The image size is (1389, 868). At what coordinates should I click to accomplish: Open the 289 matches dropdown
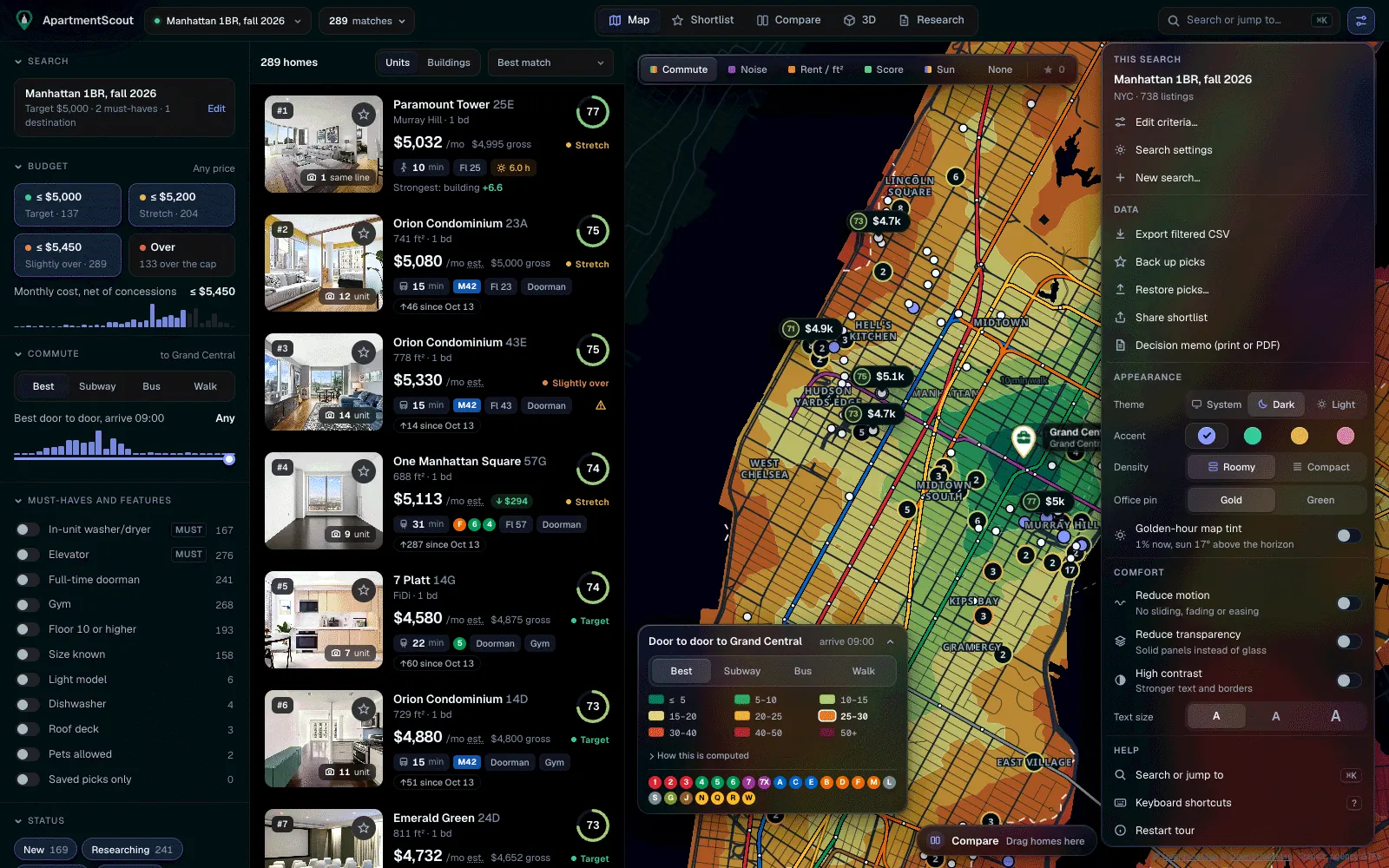366,21
